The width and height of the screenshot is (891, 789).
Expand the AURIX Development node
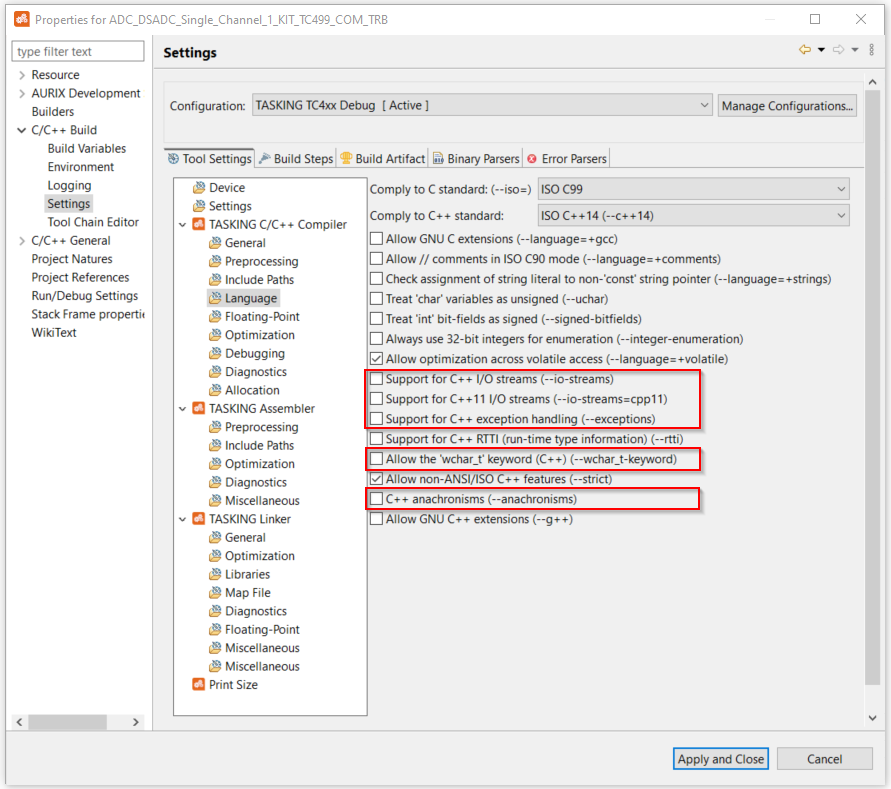22,93
